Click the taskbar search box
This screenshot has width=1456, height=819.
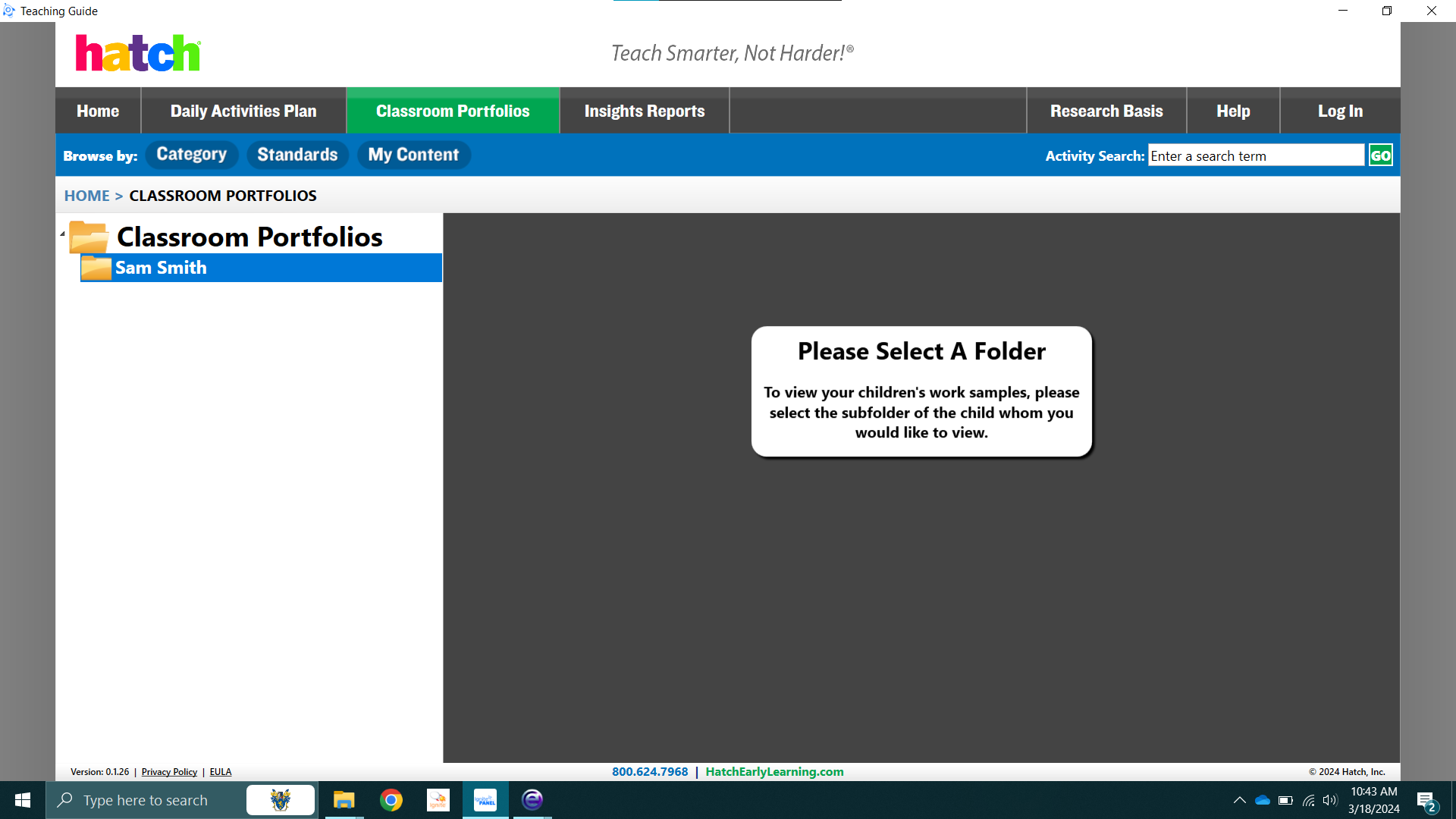point(182,800)
